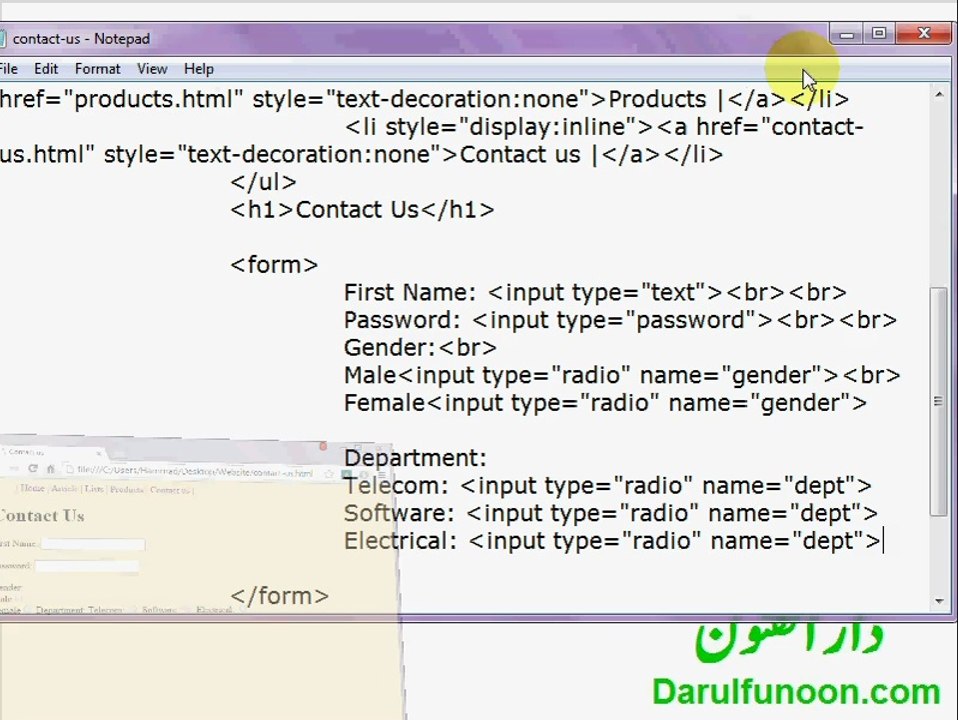Click the Female radio input code line
Image resolution: width=958 pixels, height=720 pixels.
(605, 403)
